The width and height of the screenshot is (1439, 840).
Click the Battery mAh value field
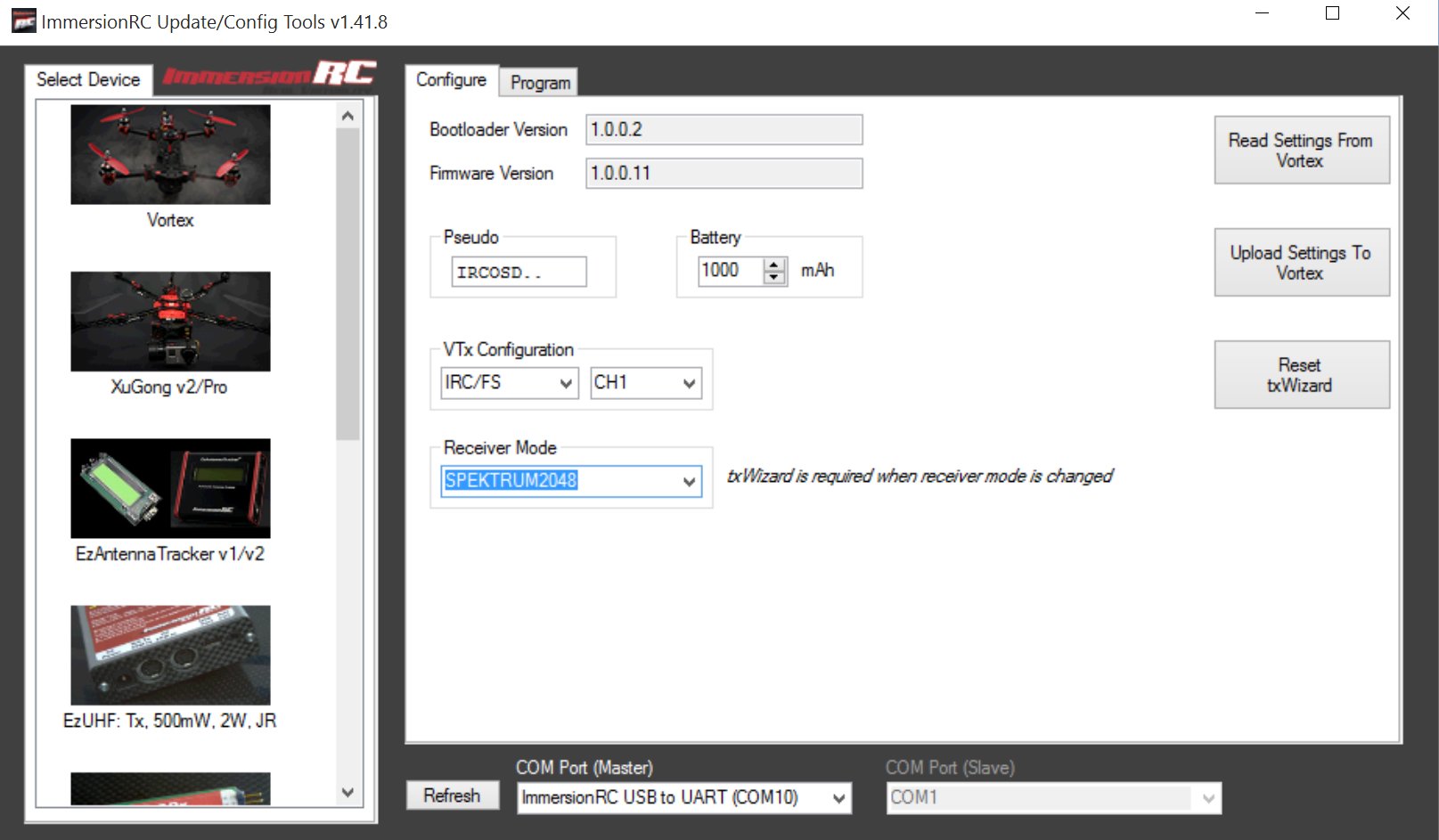[731, 270]
